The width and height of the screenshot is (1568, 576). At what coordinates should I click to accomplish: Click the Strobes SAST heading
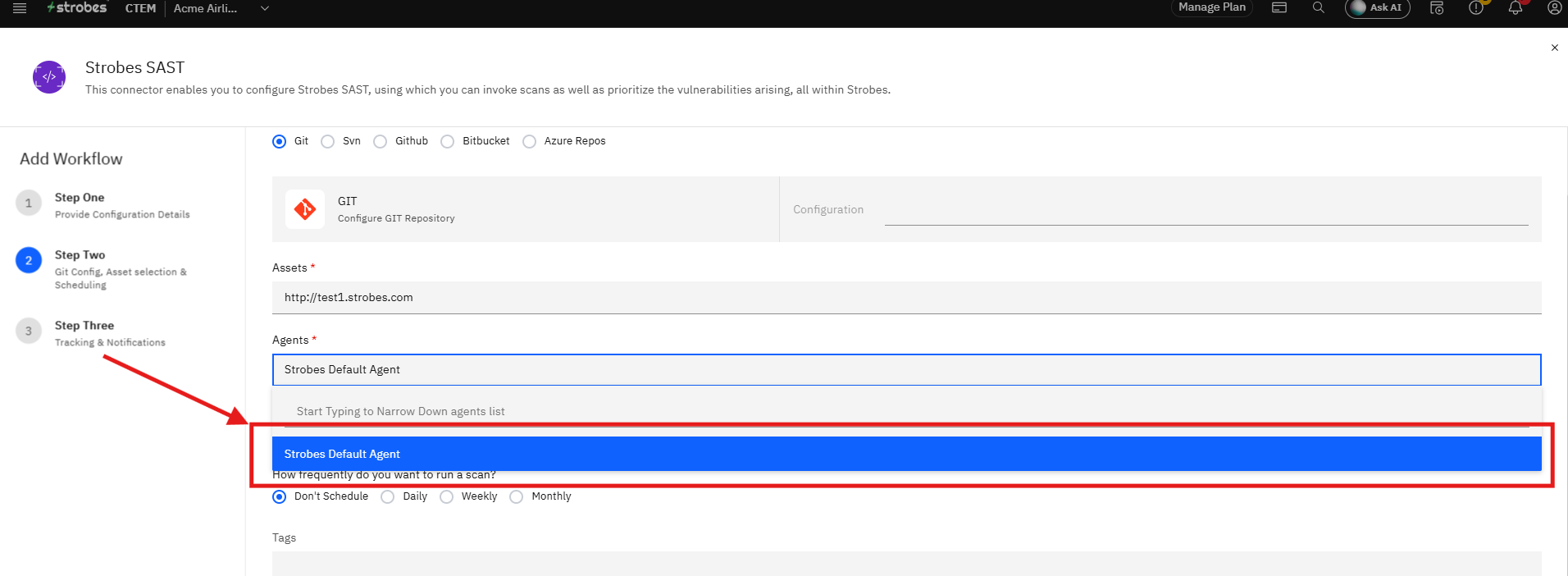click(134, 67)
